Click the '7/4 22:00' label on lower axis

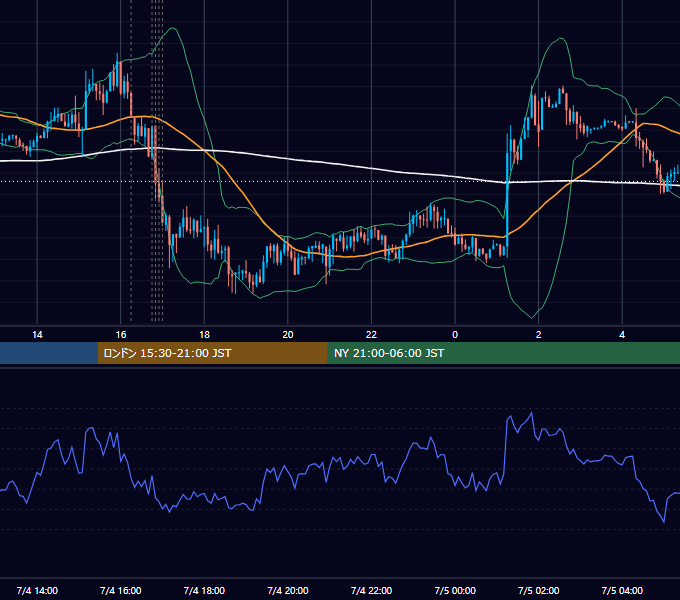pos(371,591)
